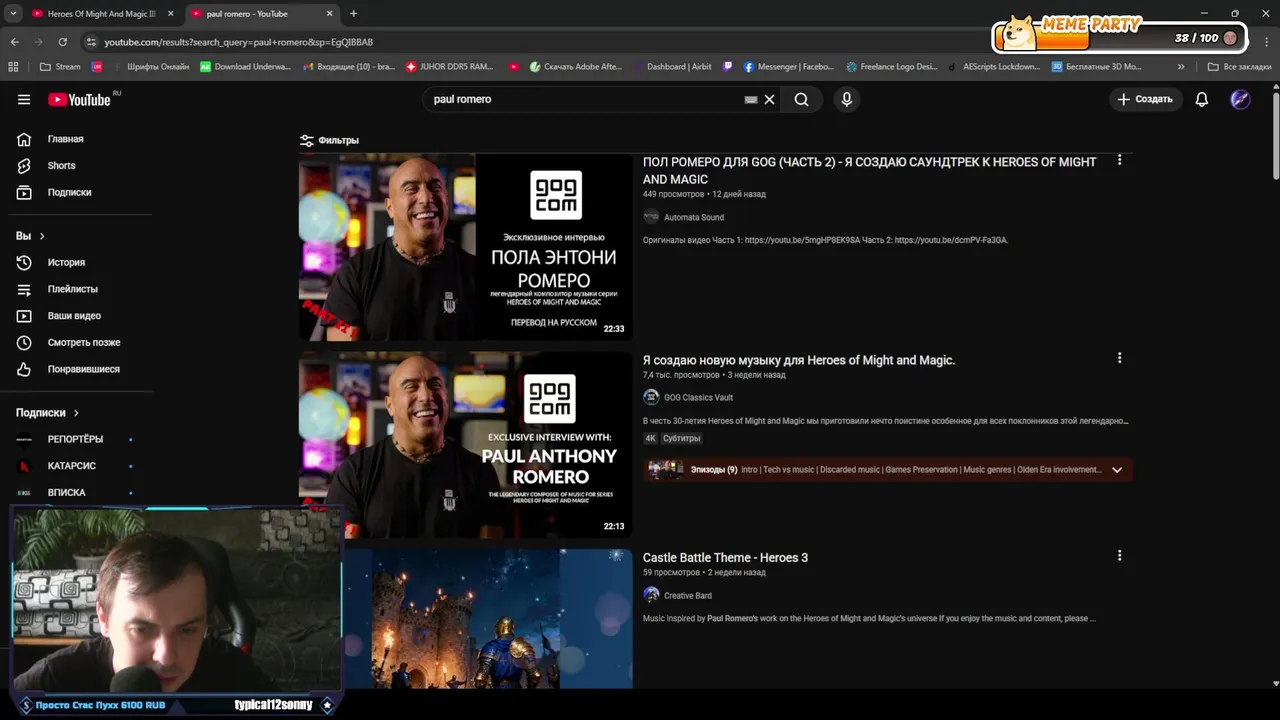The image size is (1280, 720).
Task: Open the on-screen keyboard icon in search
Action: [751, 99]
